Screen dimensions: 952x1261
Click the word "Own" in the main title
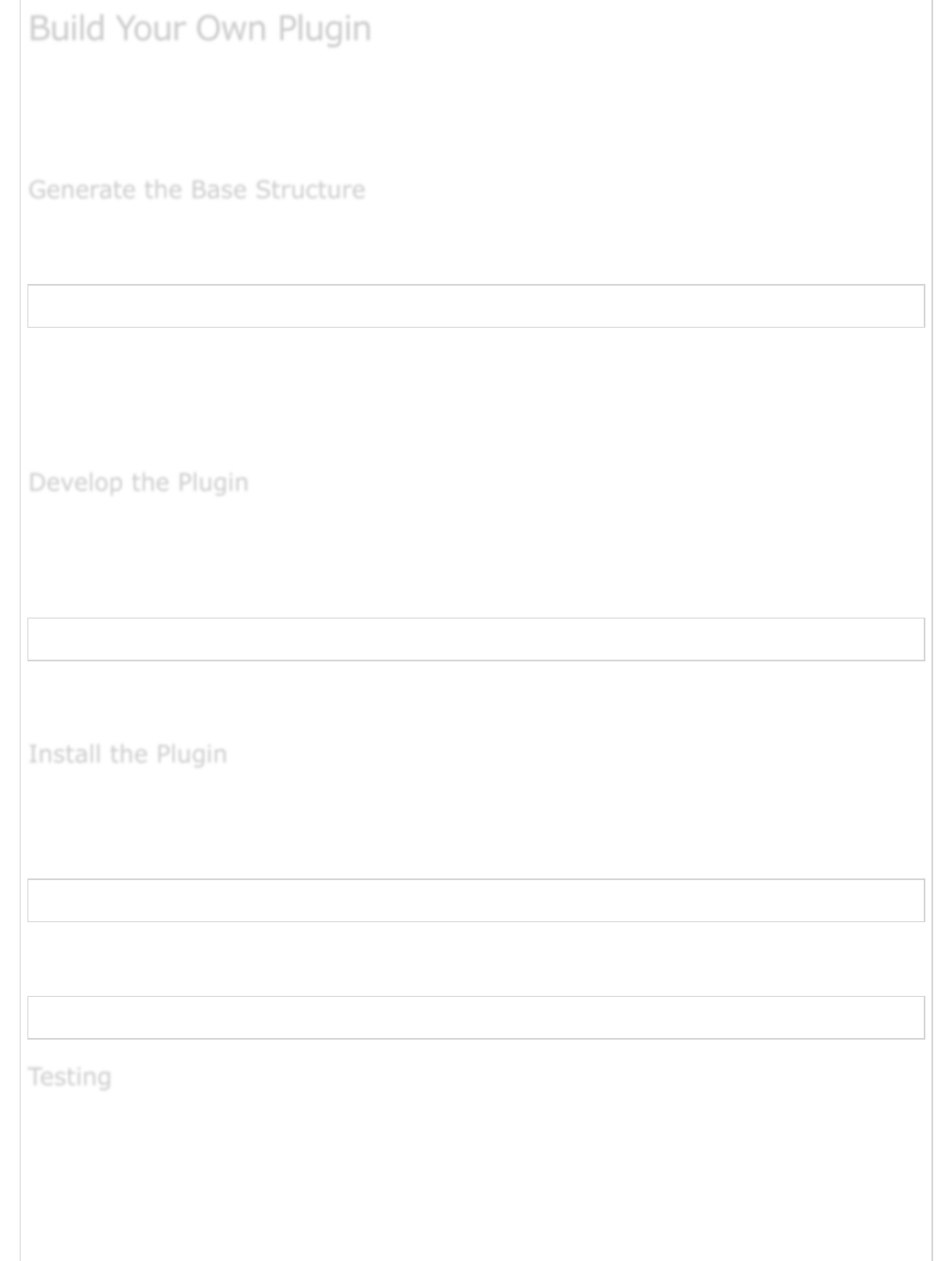pos(231,29)
